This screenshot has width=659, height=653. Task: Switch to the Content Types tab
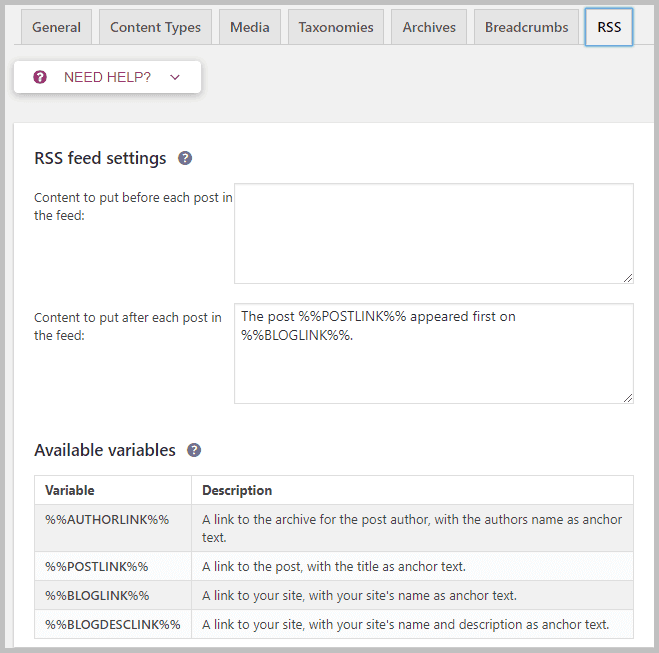tap(155, 27)
